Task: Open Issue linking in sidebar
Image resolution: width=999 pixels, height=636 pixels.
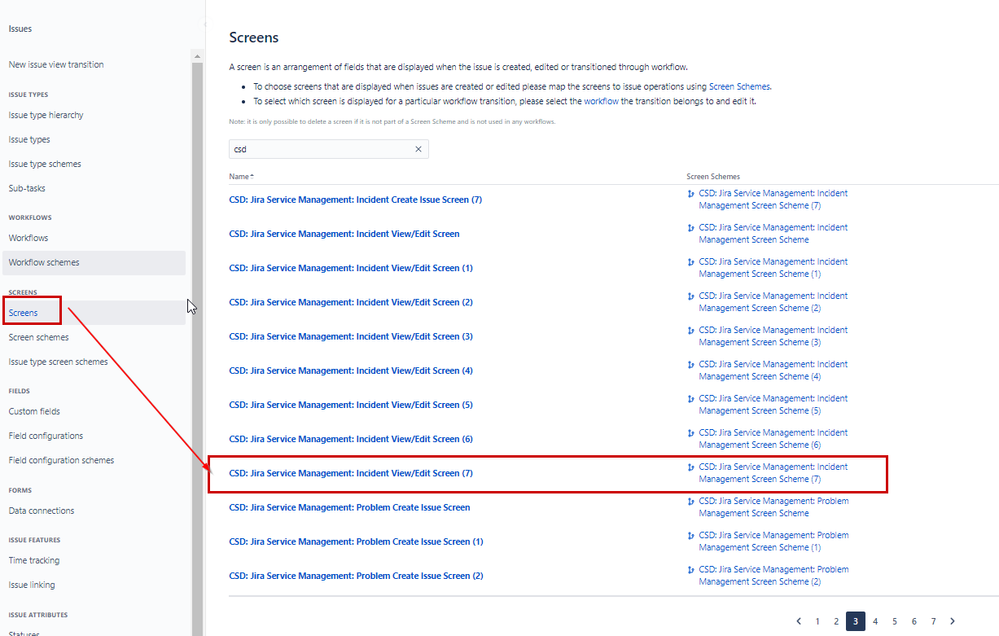Action: click(32, 585)
